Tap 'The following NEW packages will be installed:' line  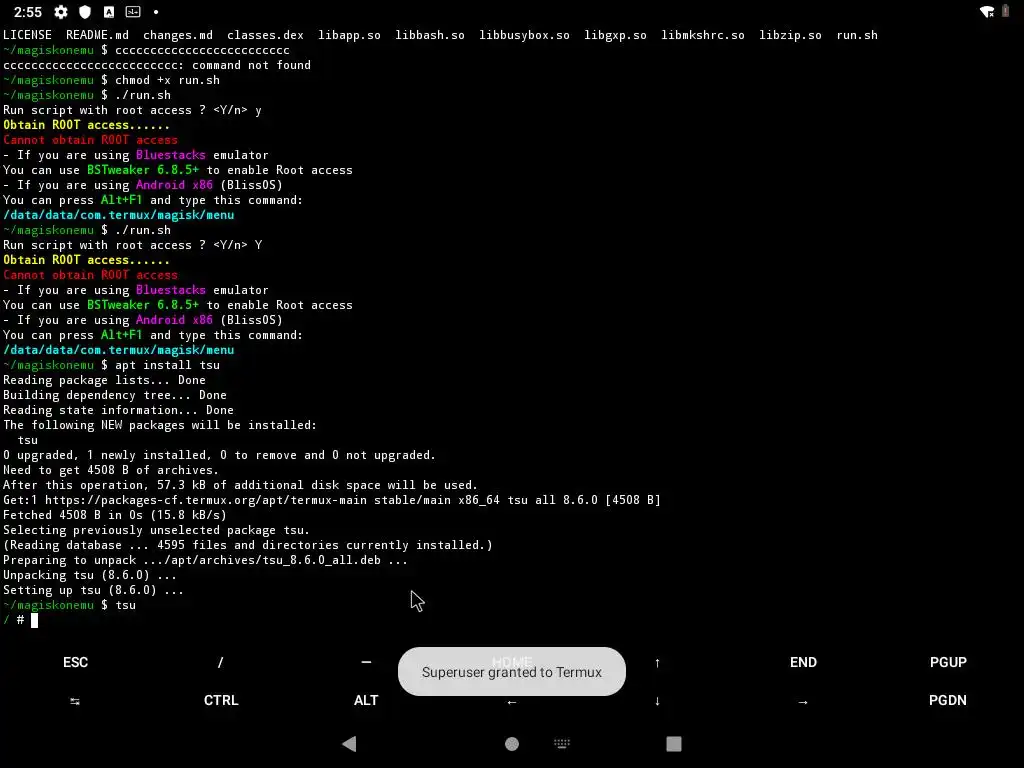[160, 425]
